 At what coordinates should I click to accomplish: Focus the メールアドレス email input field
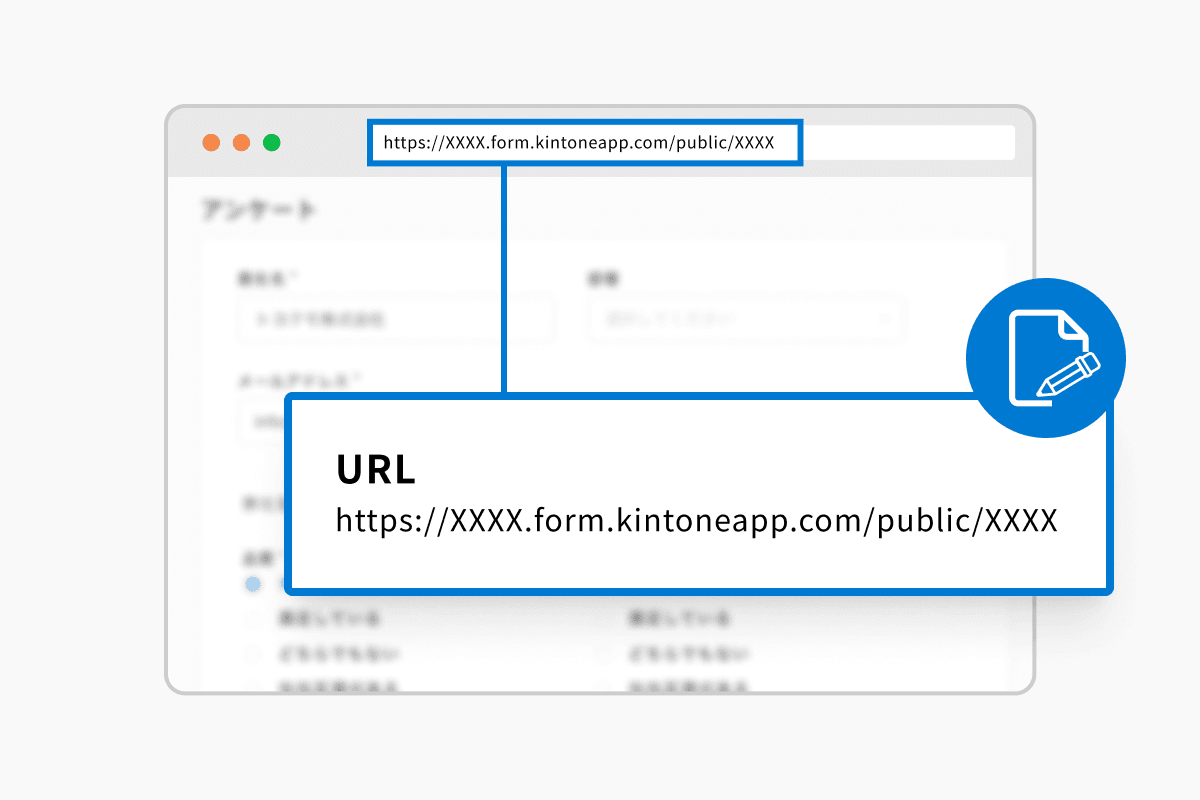coord(262,421)
